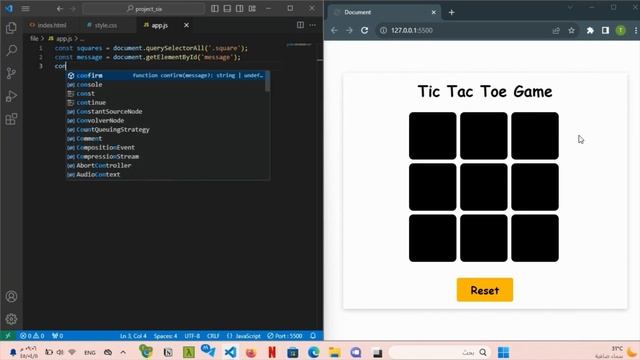Viewport: 640px width, 360px height.
Task: Pick 'Comment' suggestion in list
Action: pos(167,138)
